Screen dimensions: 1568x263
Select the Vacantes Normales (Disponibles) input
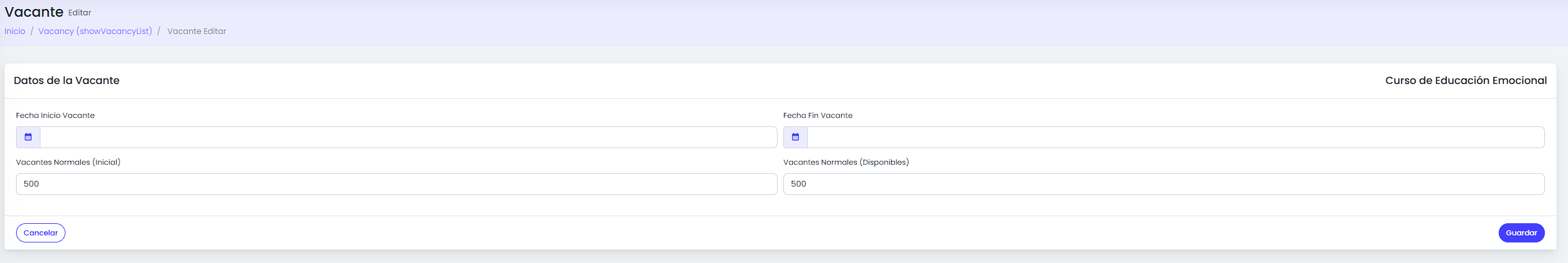1164,184
